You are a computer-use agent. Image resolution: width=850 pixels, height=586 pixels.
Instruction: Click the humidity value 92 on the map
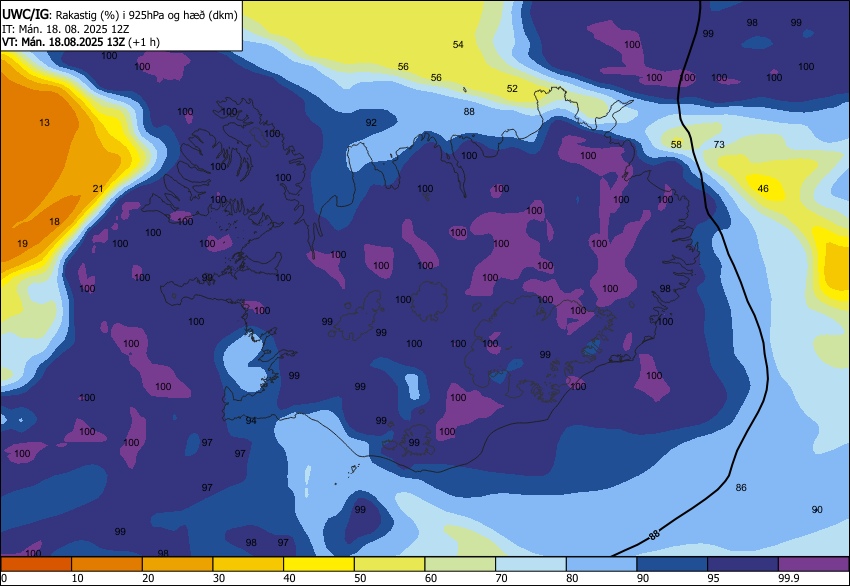[x=371, y=123]
